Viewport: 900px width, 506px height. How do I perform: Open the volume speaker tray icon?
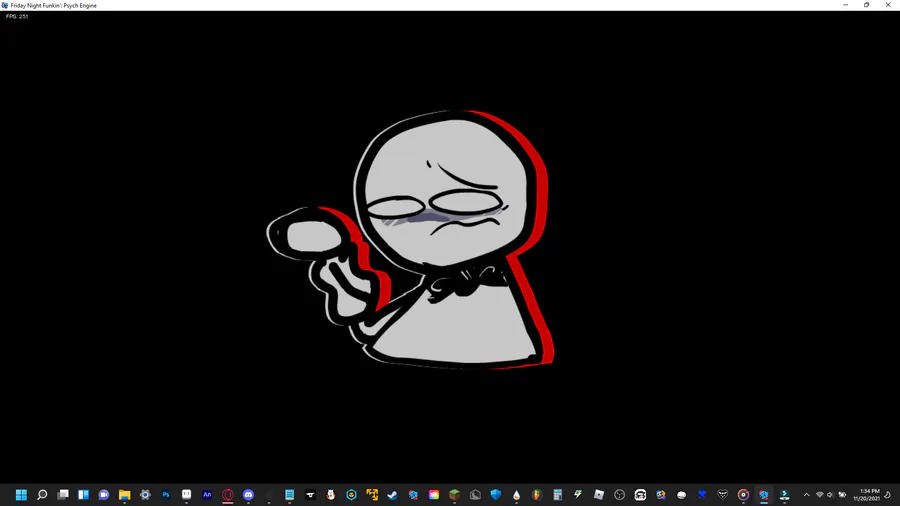(830, 495)
